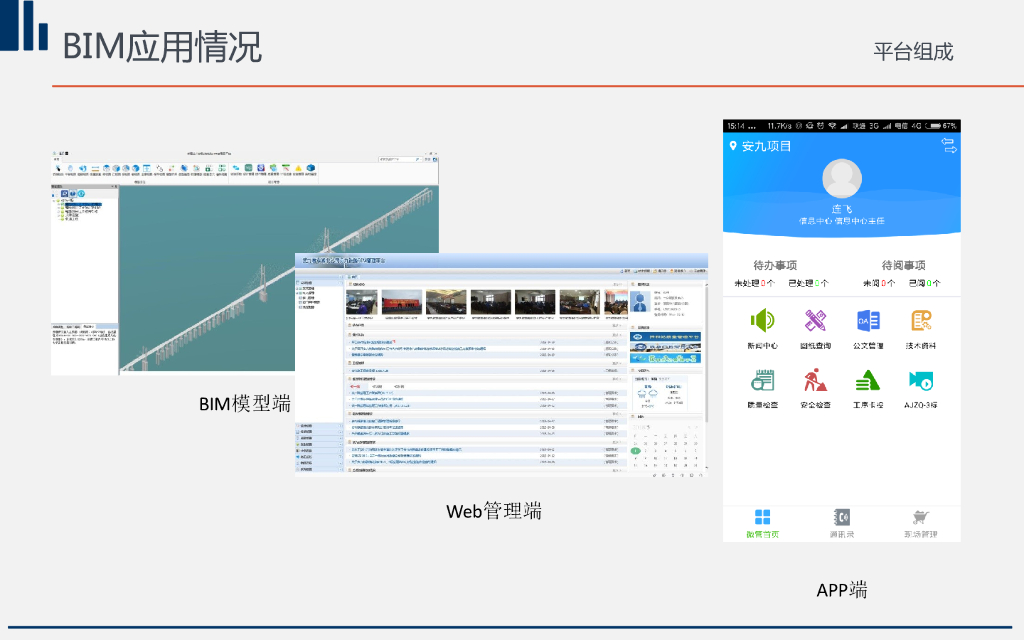This screenshot has height=640, width=1024.
Task: Switch to the 现场管理 cart tab
Action: tap(921, 524)
